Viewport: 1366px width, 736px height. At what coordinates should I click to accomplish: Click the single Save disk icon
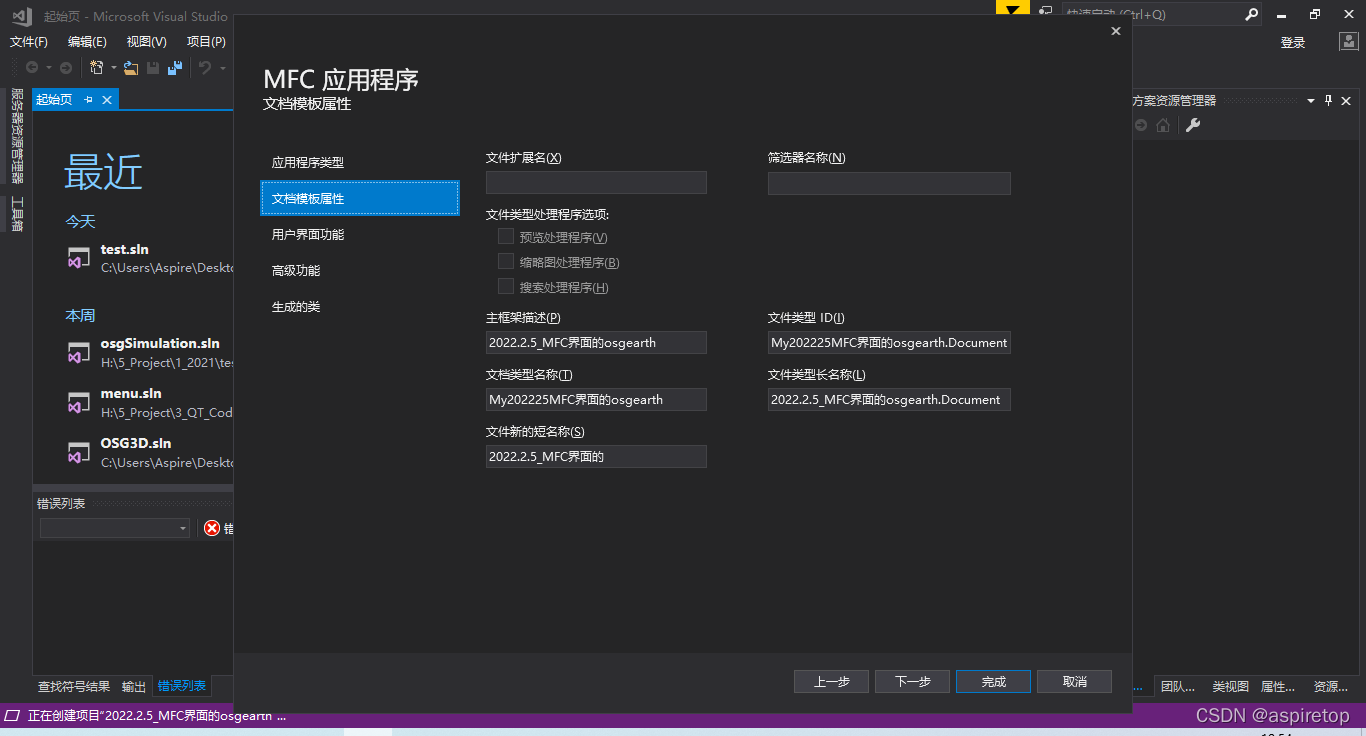click(153, 68)
